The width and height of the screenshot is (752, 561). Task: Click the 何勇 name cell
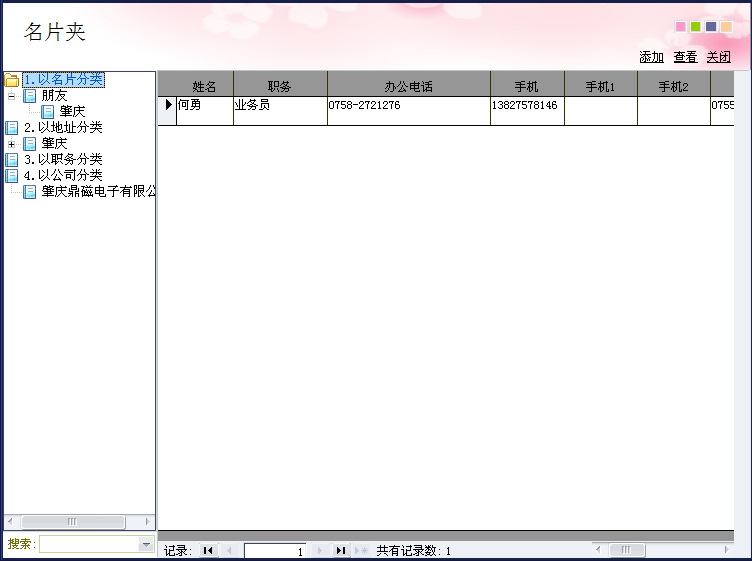point(205,111)
